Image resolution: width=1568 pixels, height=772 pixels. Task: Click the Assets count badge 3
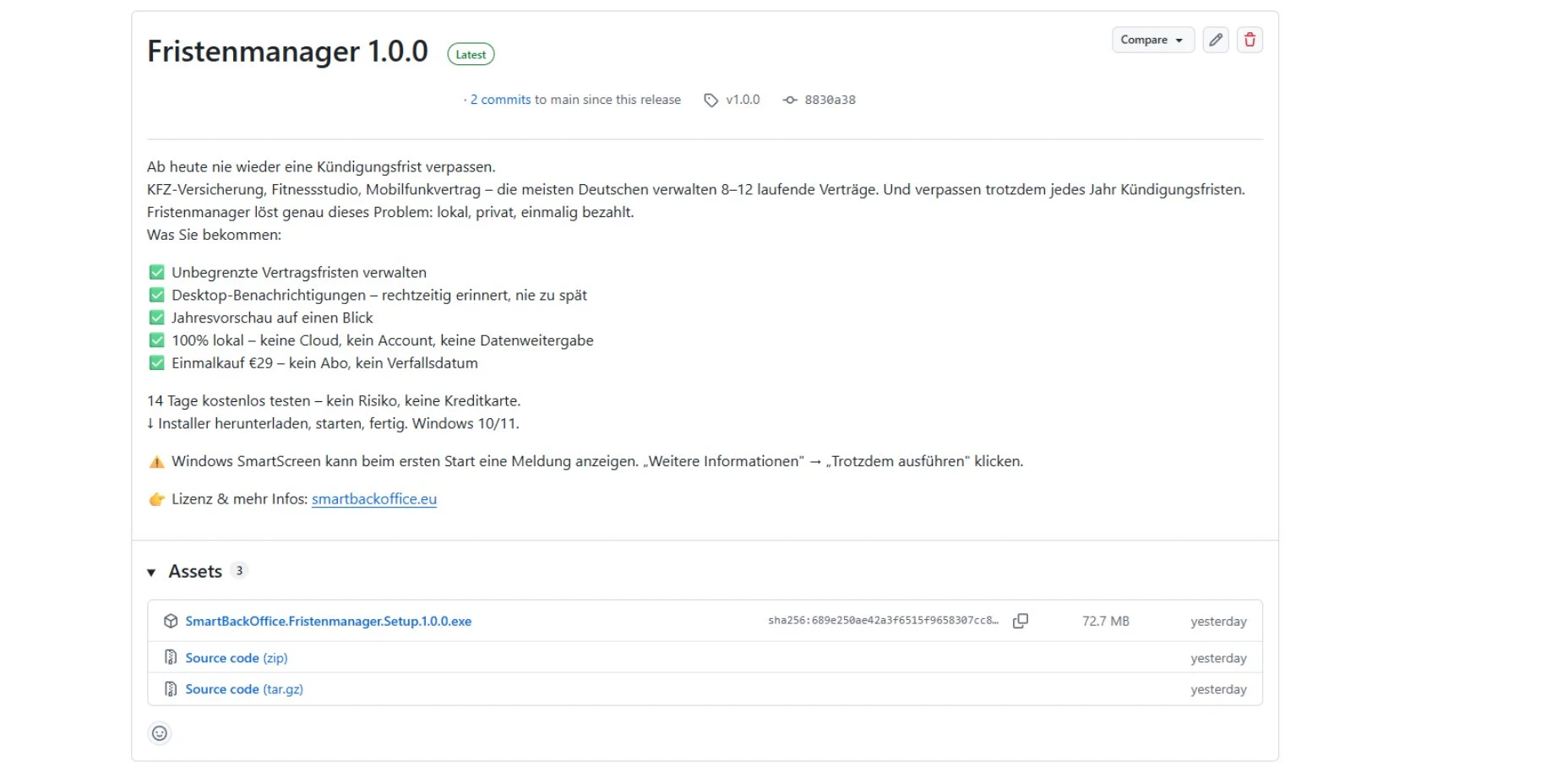[x=239, y=571]
